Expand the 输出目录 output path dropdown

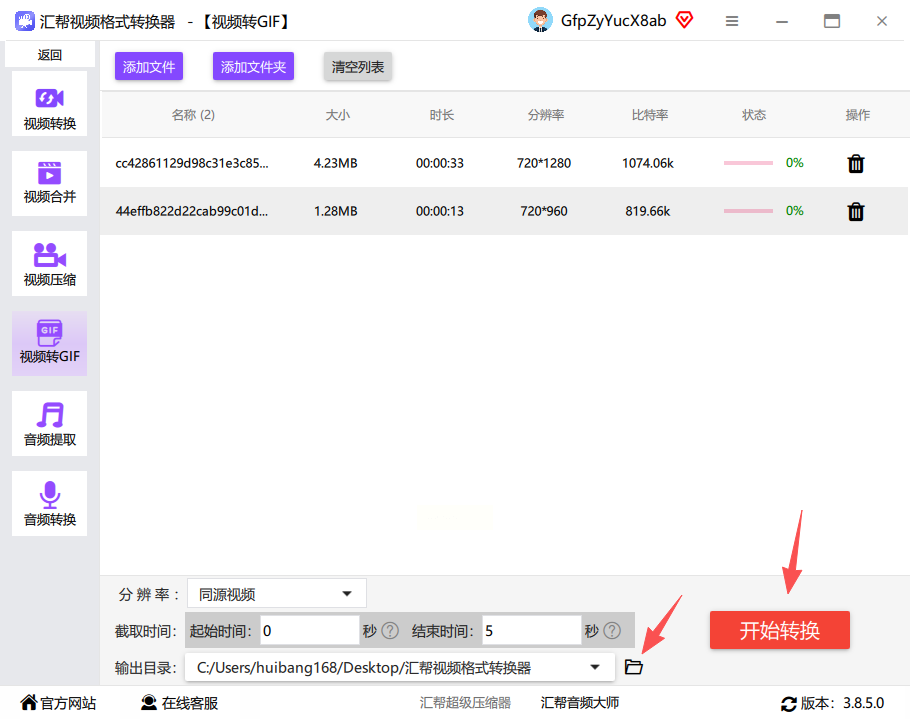(595, 667)
